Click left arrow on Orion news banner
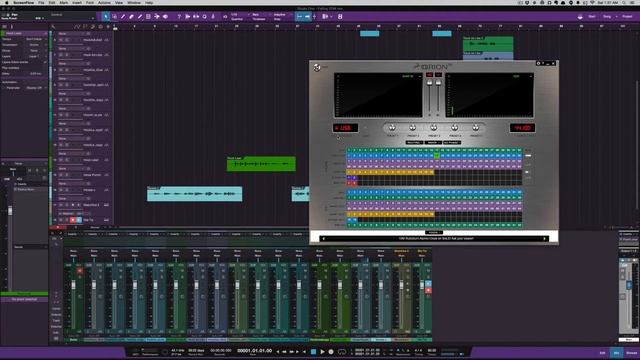 pyautogui.click(x=324, y=239)
